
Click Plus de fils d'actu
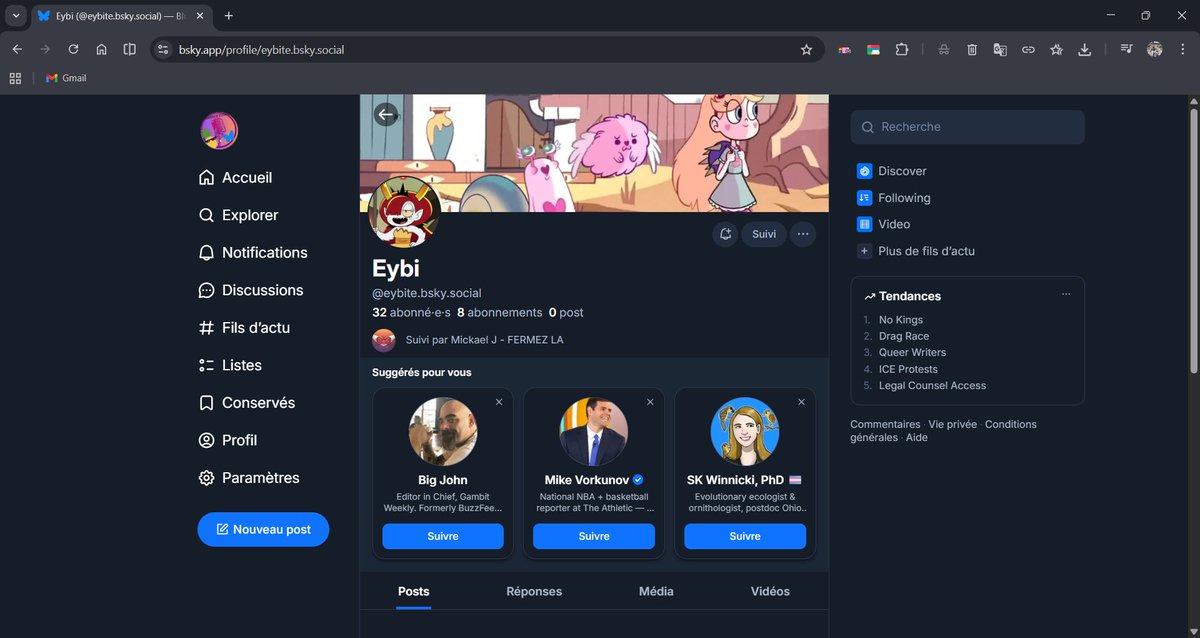(916, 251)
